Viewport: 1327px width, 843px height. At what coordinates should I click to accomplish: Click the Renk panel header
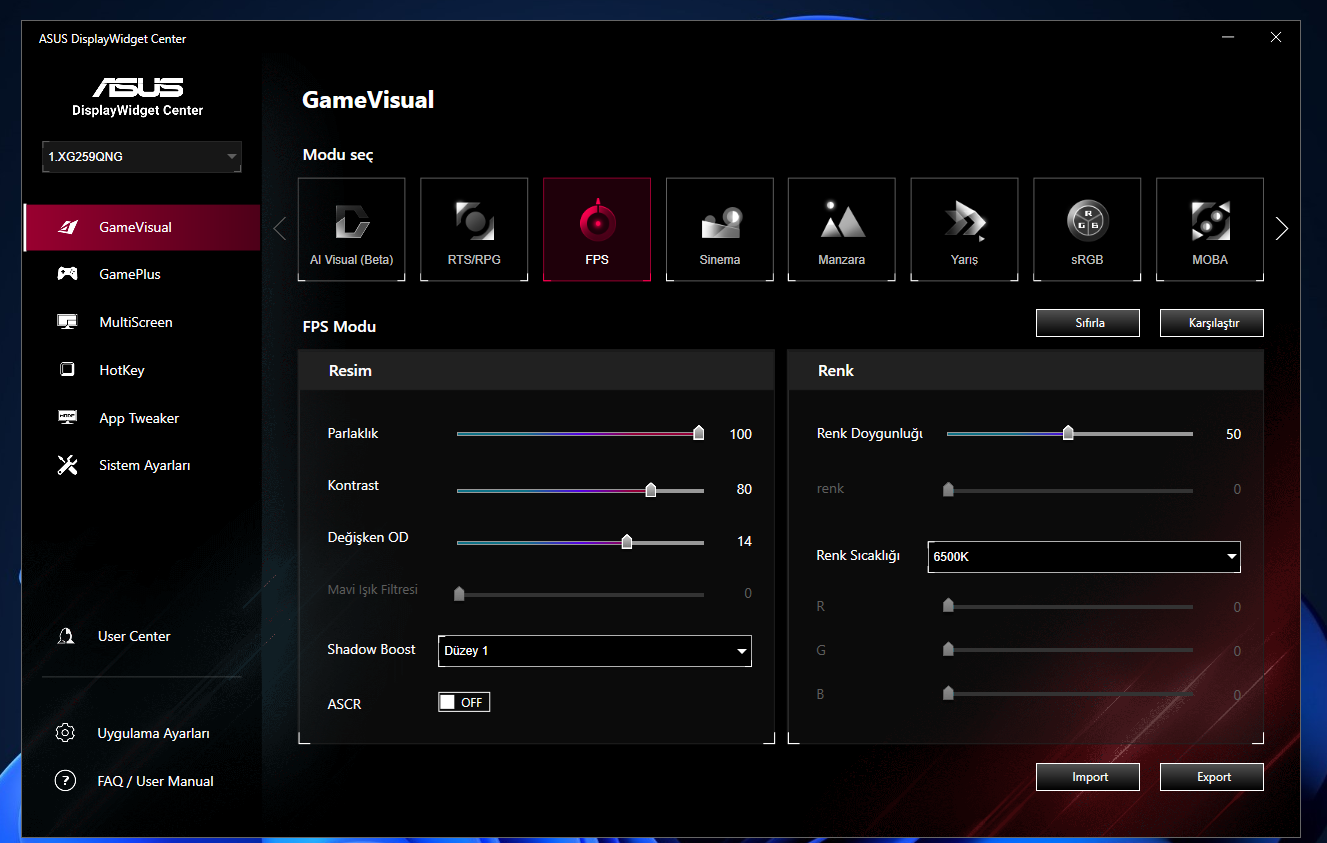[1026, 370]
